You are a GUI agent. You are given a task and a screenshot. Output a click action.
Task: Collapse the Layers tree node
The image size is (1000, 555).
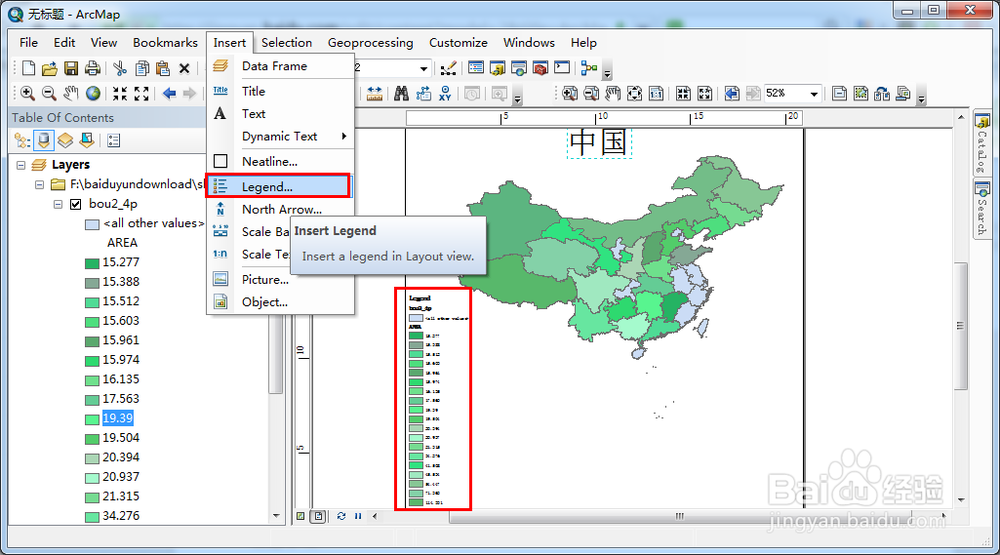tap(21, 165)
